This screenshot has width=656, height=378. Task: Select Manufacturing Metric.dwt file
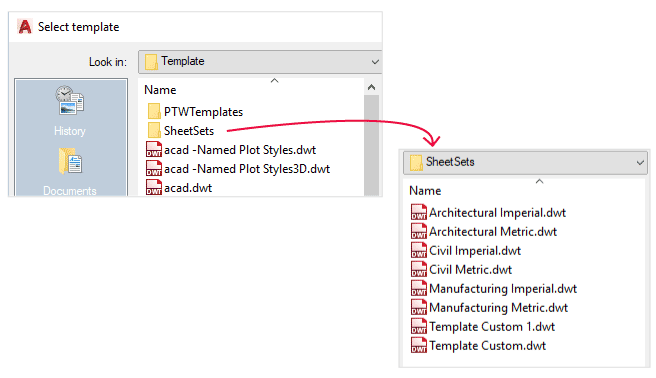[x=498, y=308]
